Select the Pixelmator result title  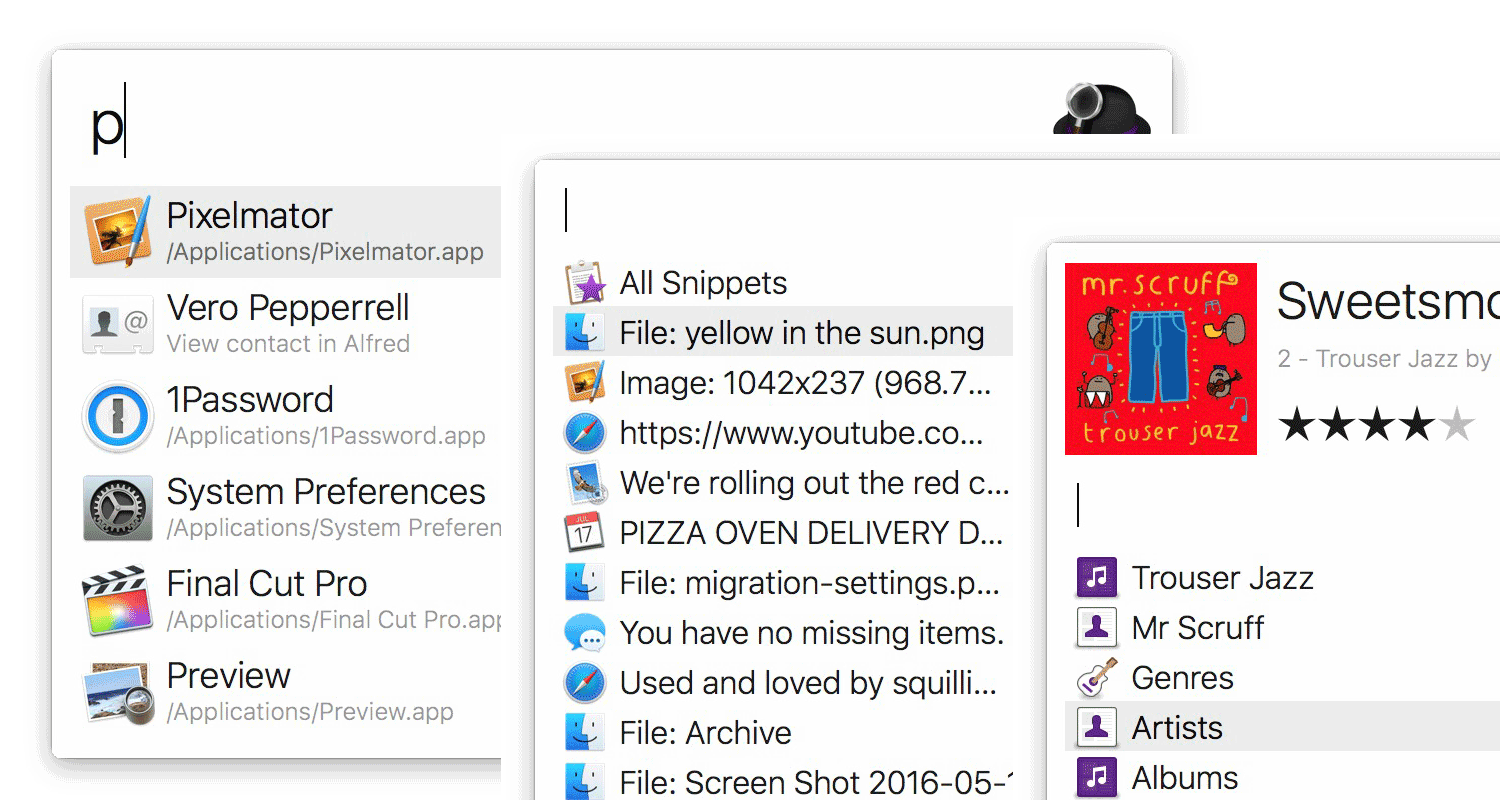tap(249, 216)
